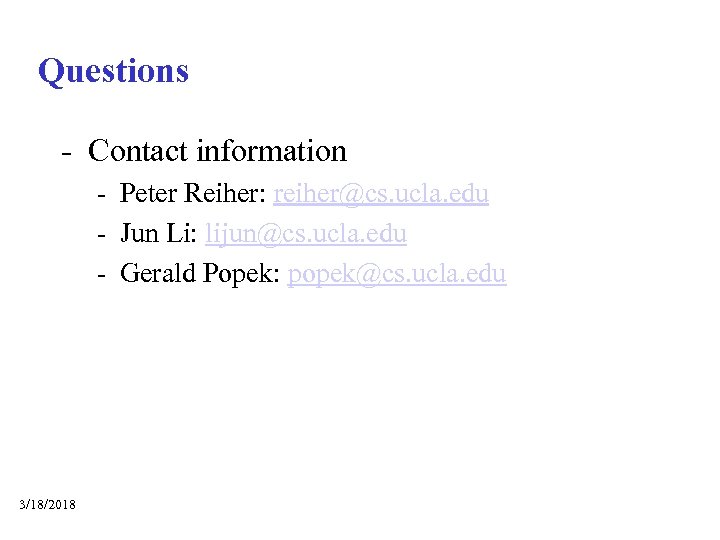720x540 pixels.
Task: Click the first name Peter
Action: coord(147,194)
